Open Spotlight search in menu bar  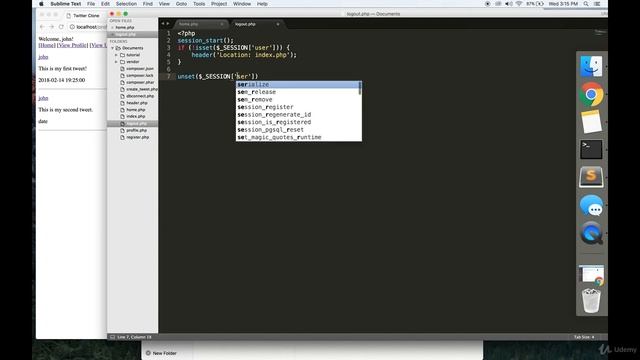pyautogui.click(x=586, y=4)
